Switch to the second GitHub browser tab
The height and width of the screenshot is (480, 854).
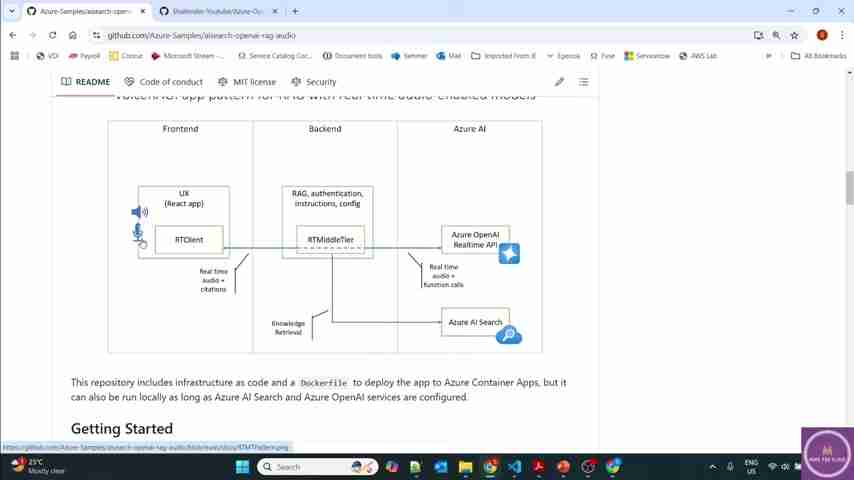(x=218, y=11)
